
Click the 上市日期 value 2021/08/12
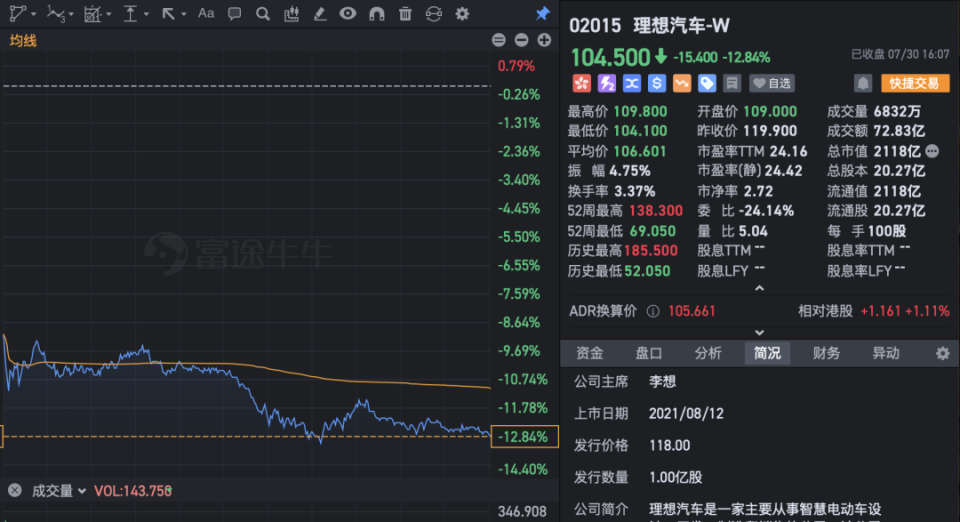point(686,414)
